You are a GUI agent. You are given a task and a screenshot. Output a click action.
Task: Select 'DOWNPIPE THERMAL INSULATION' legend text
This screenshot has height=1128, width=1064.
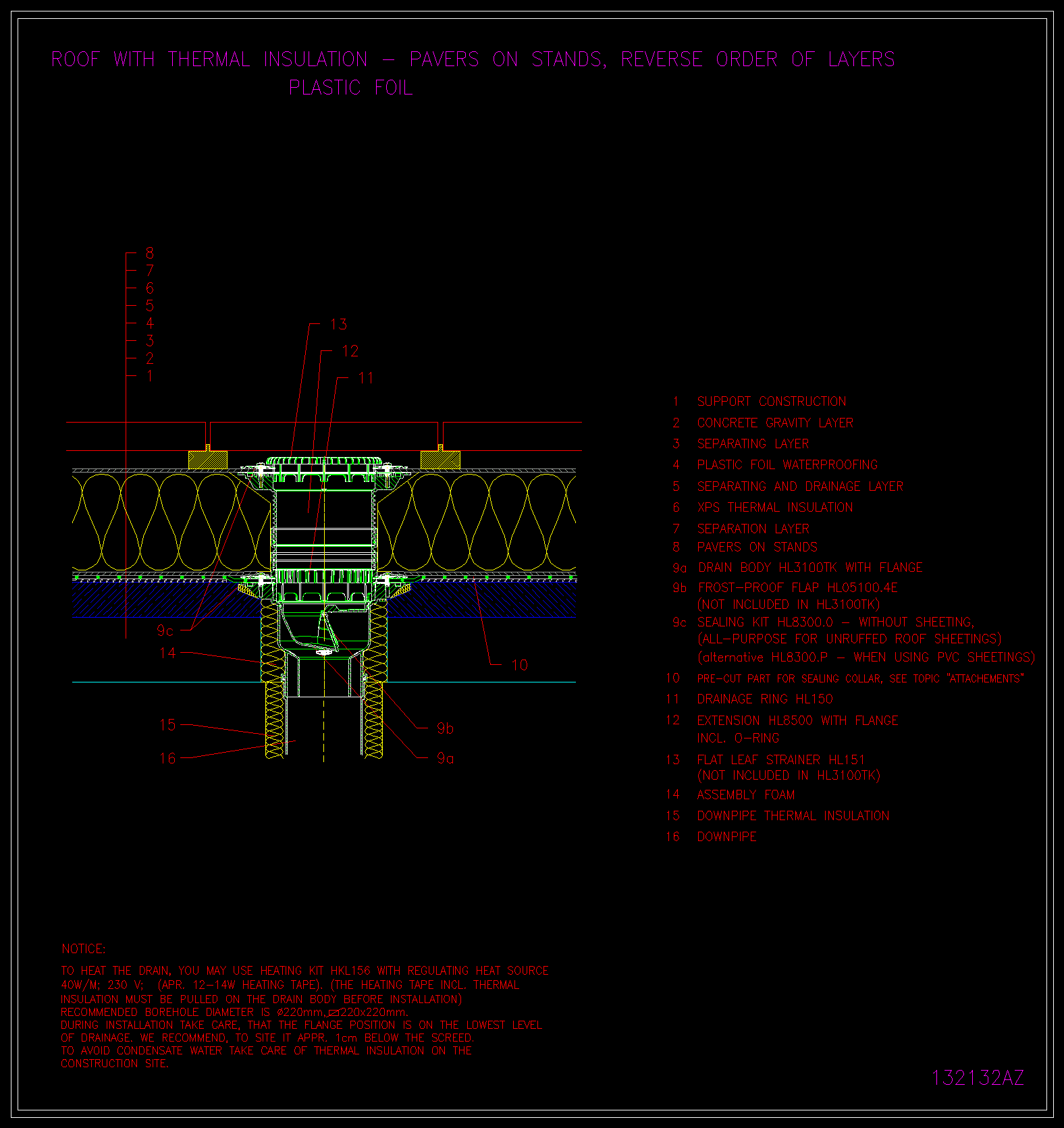pos(793,816)
